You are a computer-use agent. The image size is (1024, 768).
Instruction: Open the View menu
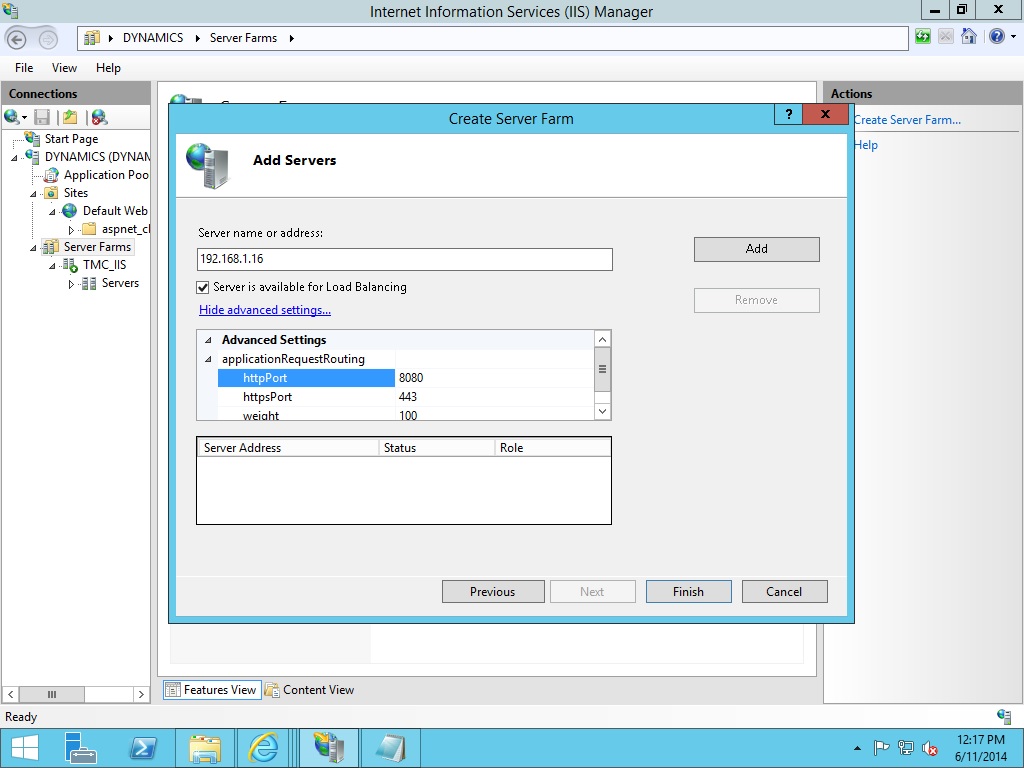64,68
